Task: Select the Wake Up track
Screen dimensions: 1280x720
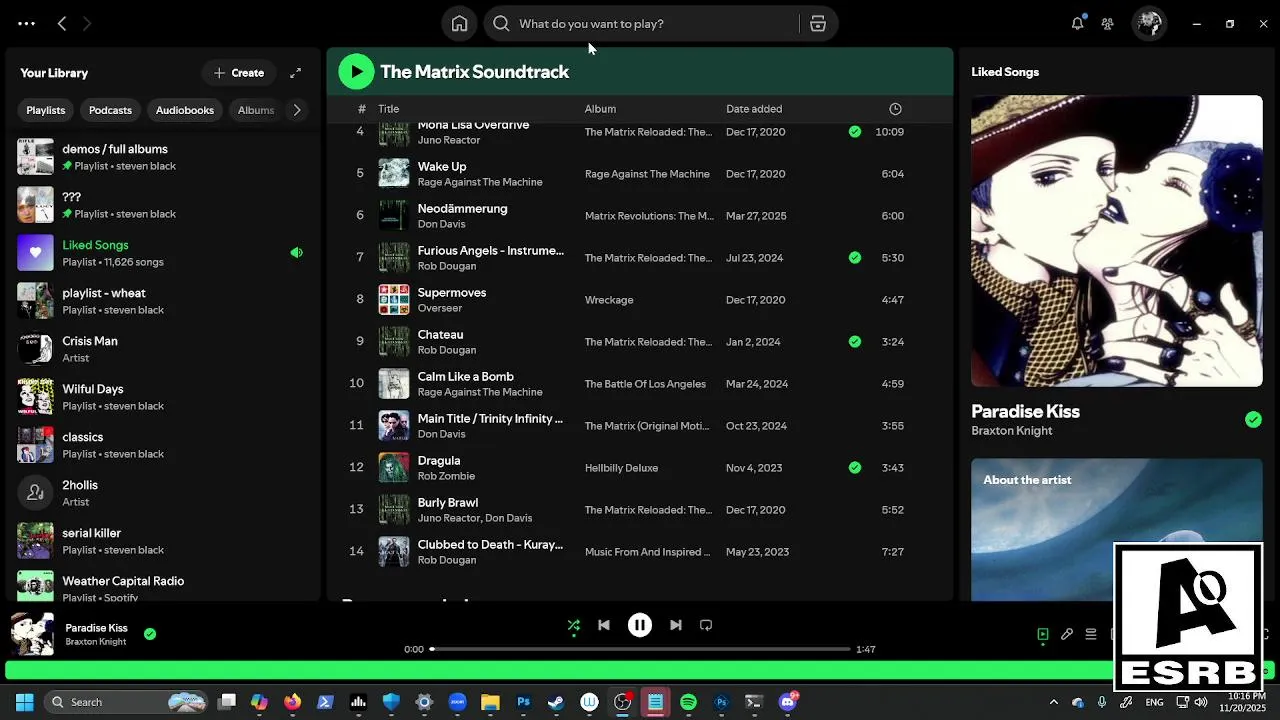Action: click(640, 174)
